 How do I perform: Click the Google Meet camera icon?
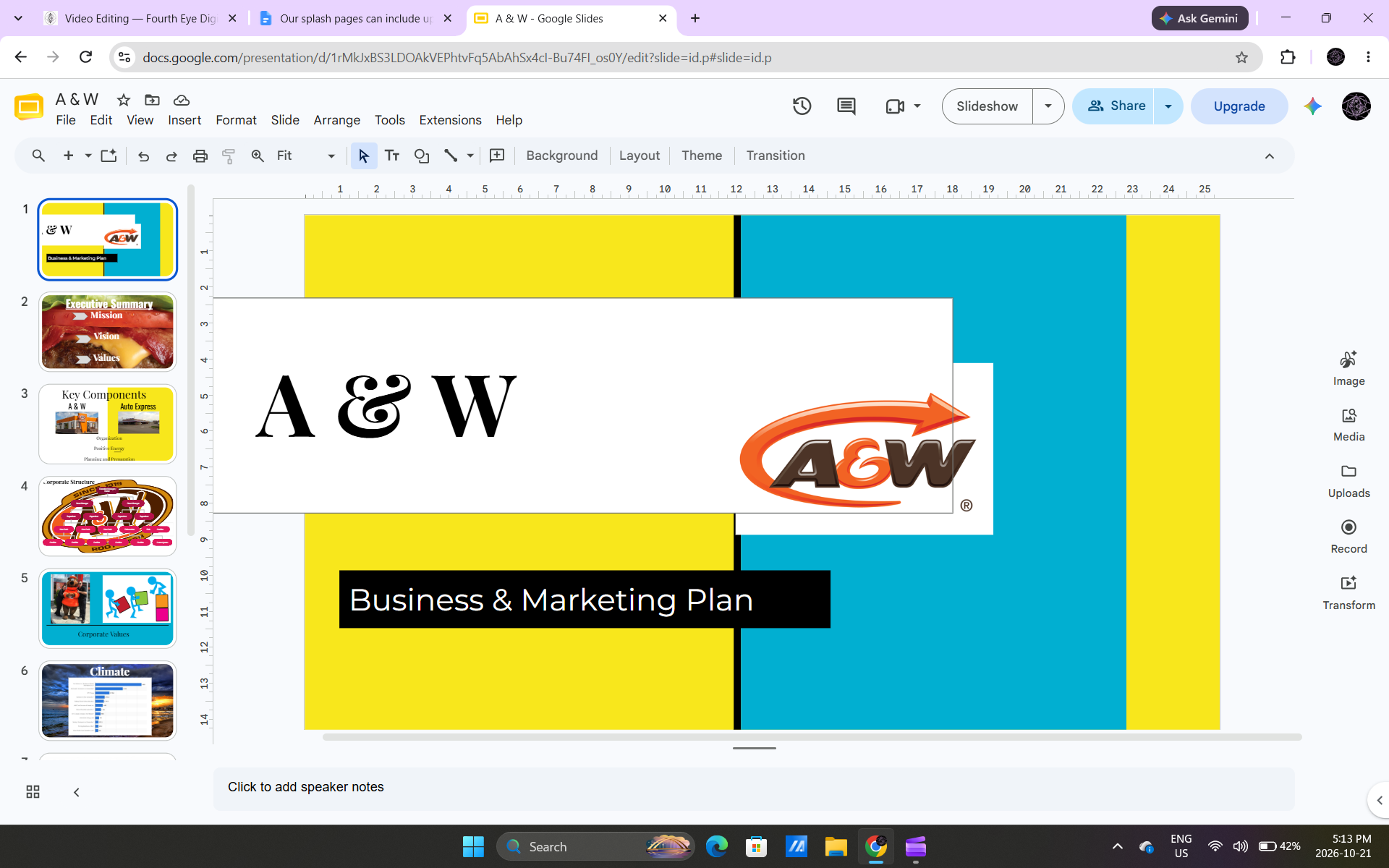point(895,106)
